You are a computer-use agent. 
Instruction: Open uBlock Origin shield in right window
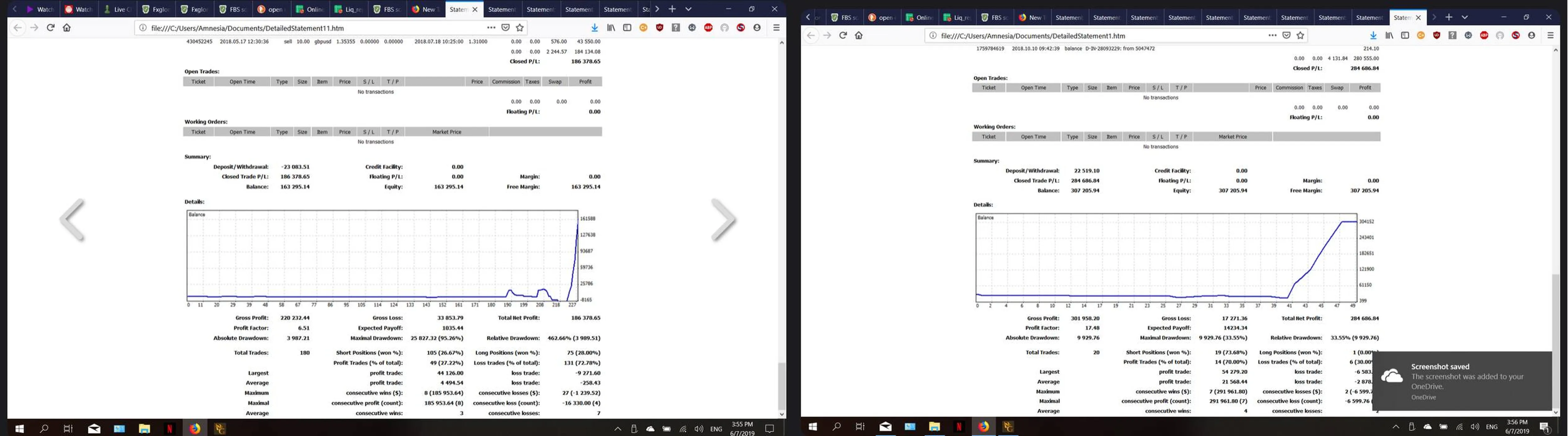click(1437, 35)
